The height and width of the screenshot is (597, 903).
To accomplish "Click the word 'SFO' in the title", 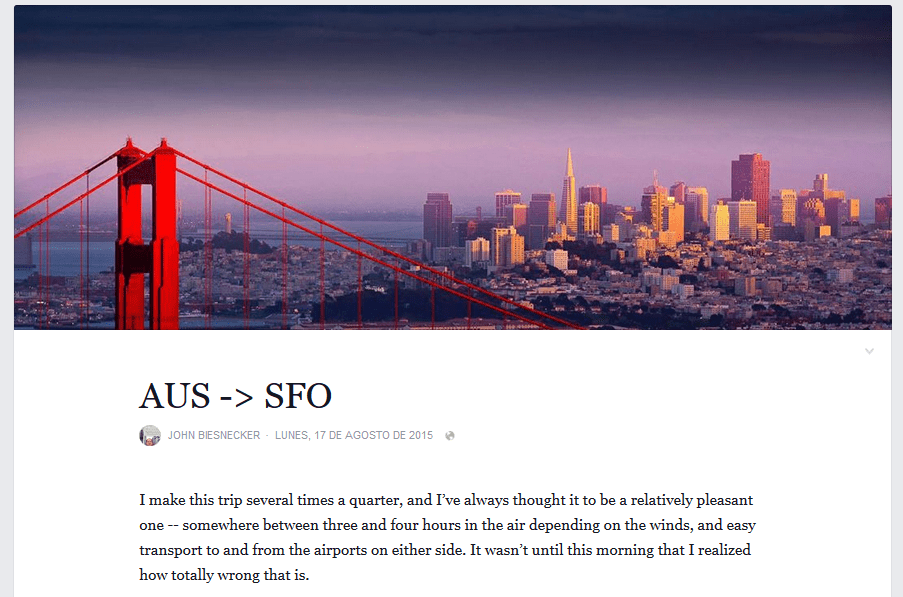I will pyautogui.click(x=298, y=396).
